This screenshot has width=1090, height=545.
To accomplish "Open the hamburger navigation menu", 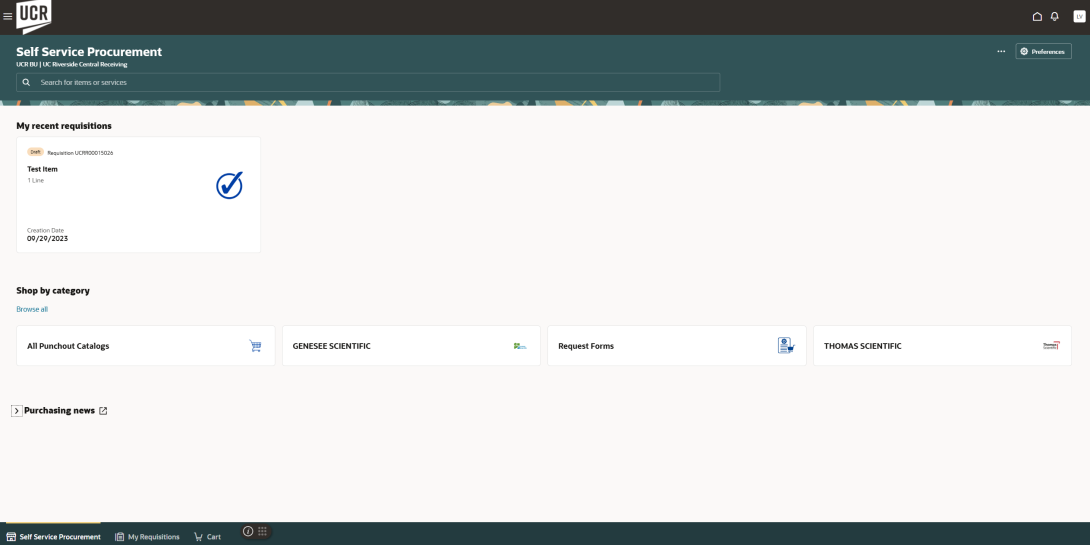I will 8,17.
